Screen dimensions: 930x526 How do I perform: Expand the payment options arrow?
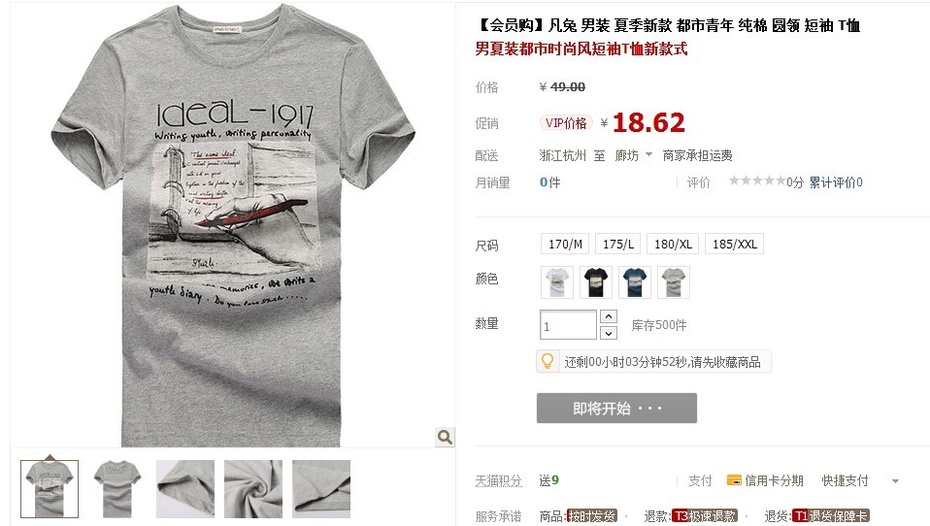point(896,481)
